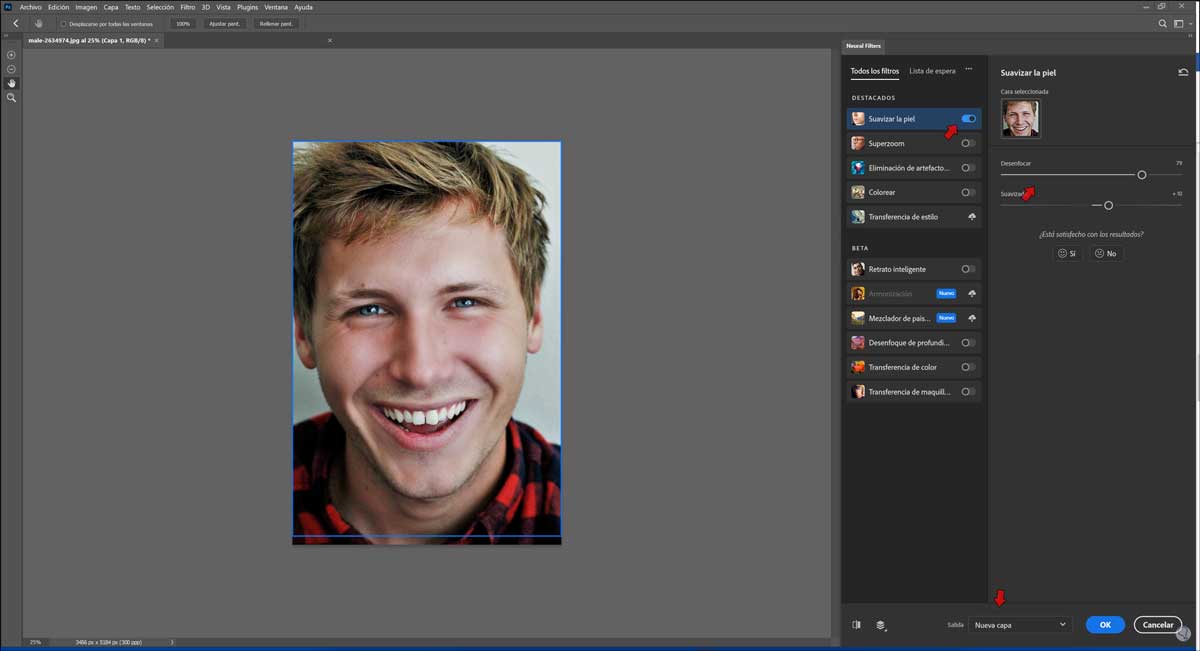Select the zoom in tool
The width and height of the screenshot is (1200, 651).
(12, 55)
